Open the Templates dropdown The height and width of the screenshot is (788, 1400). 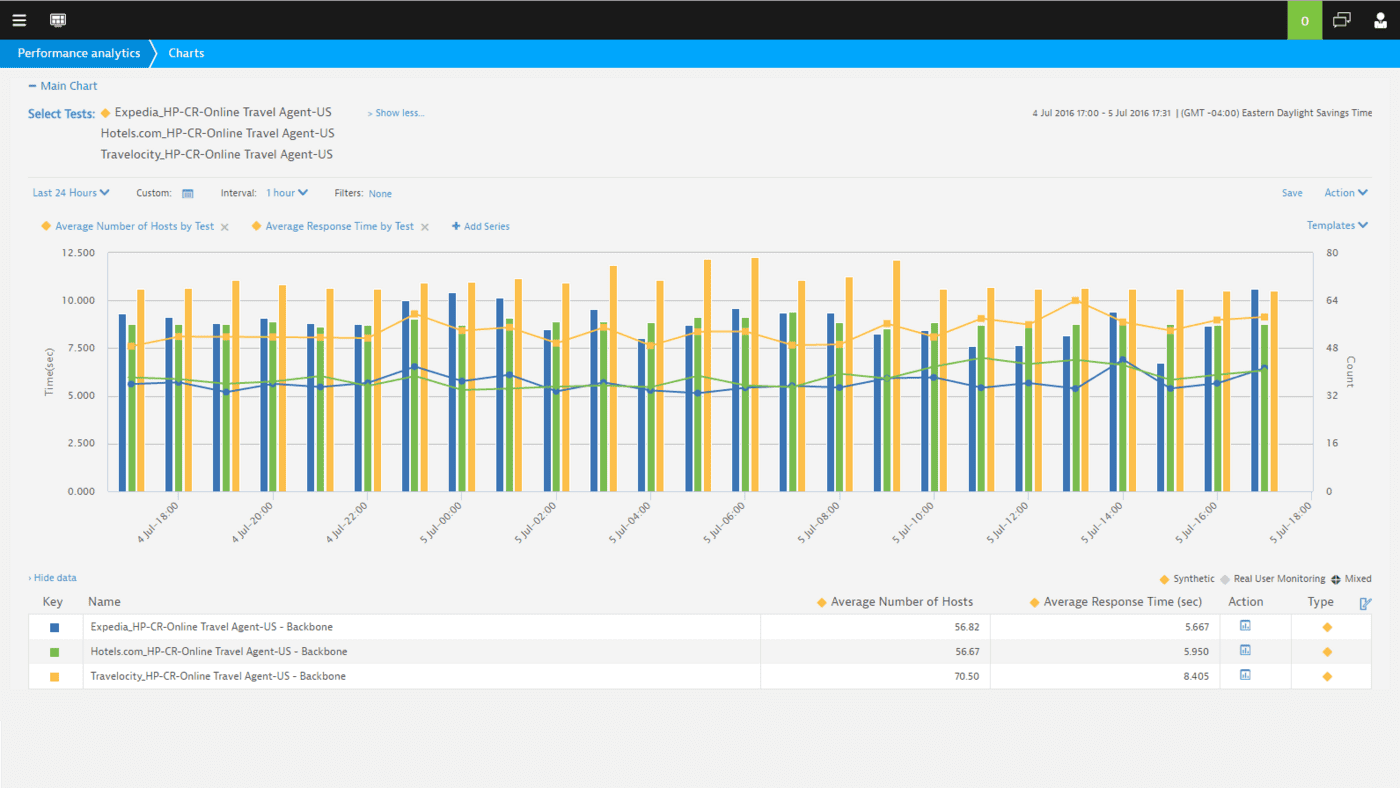(1337, 225)
